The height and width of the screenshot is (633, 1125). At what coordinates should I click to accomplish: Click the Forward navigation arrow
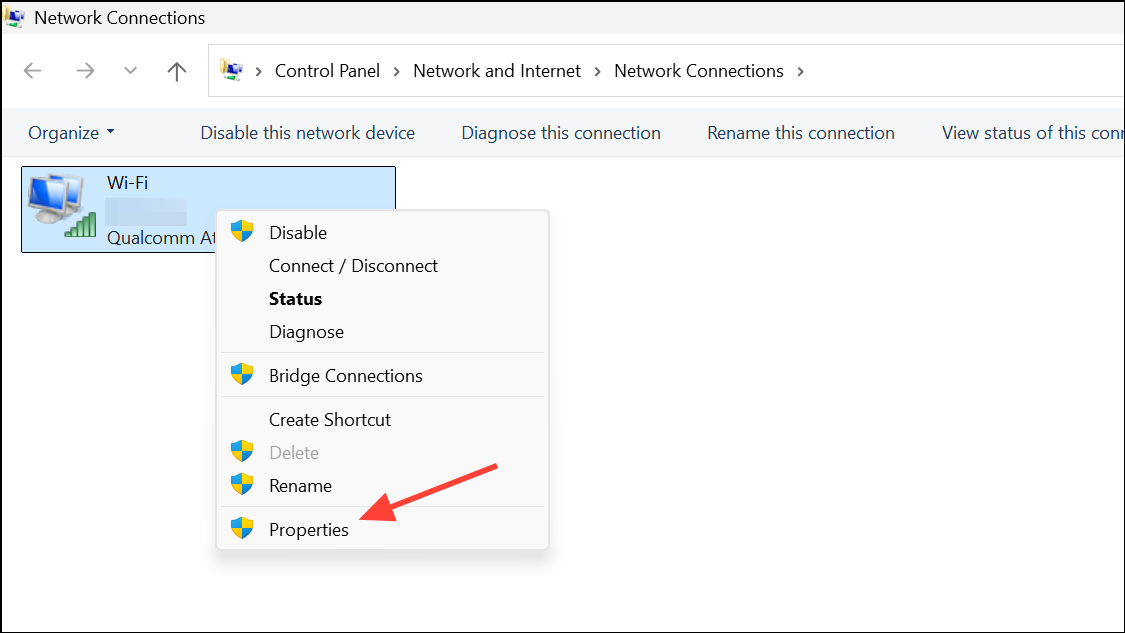tap(85, 71)
